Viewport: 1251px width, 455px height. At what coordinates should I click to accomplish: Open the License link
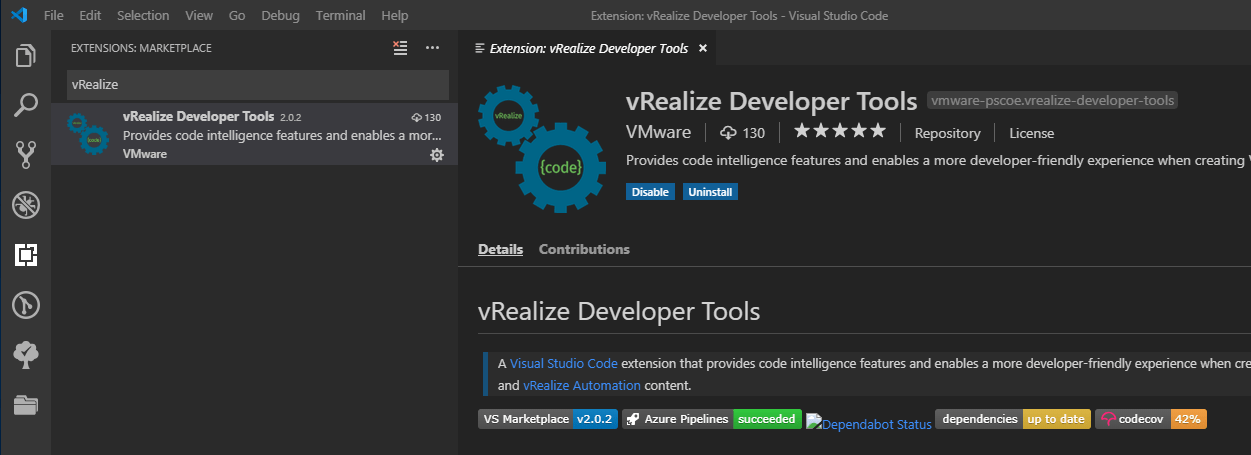coord(1031,133)
